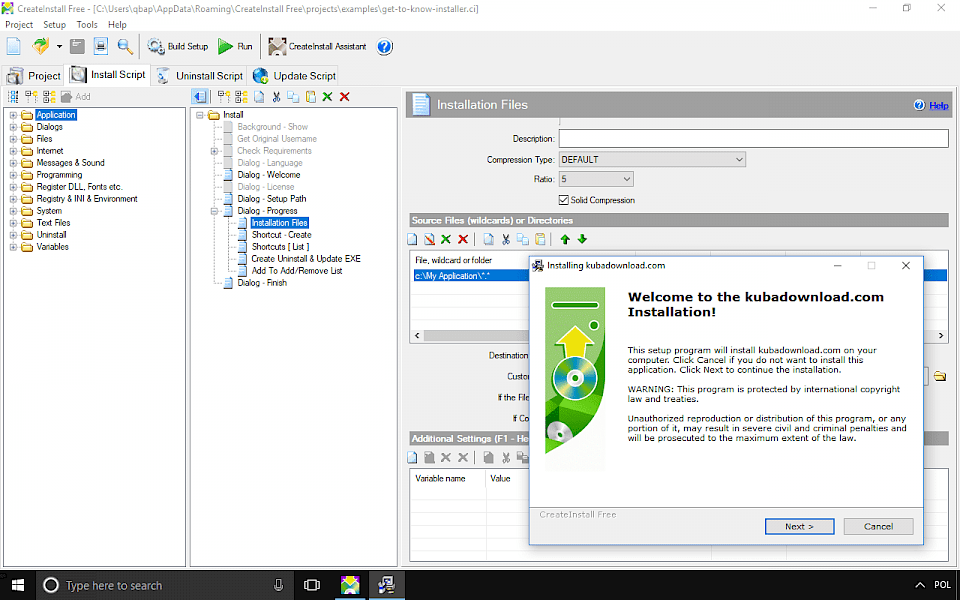The image size is (960, 600).
Task: Click the add new item icon in Source Files toolbar
Action: point(412,239)
